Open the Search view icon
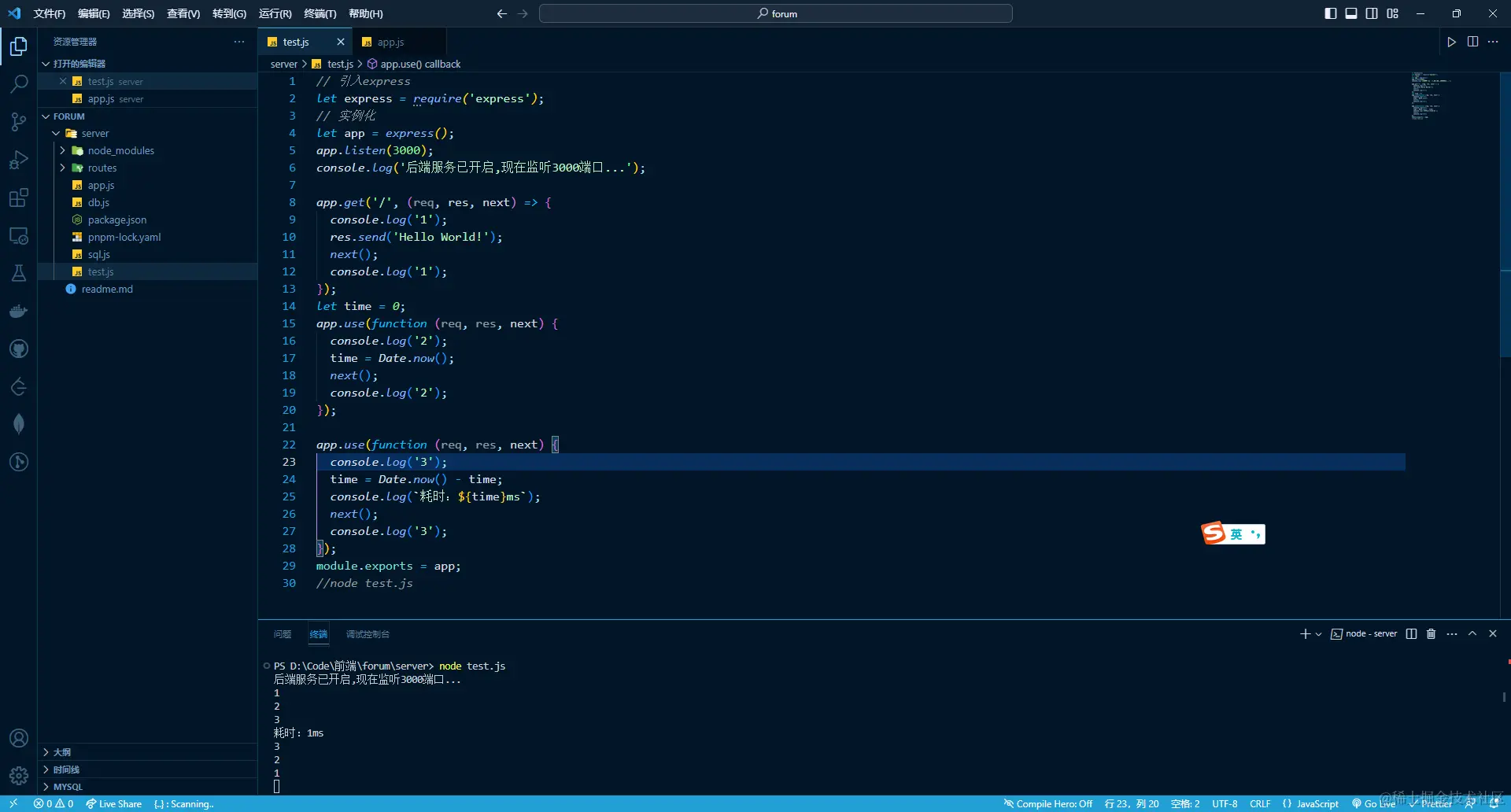 (x=19, y=84)
